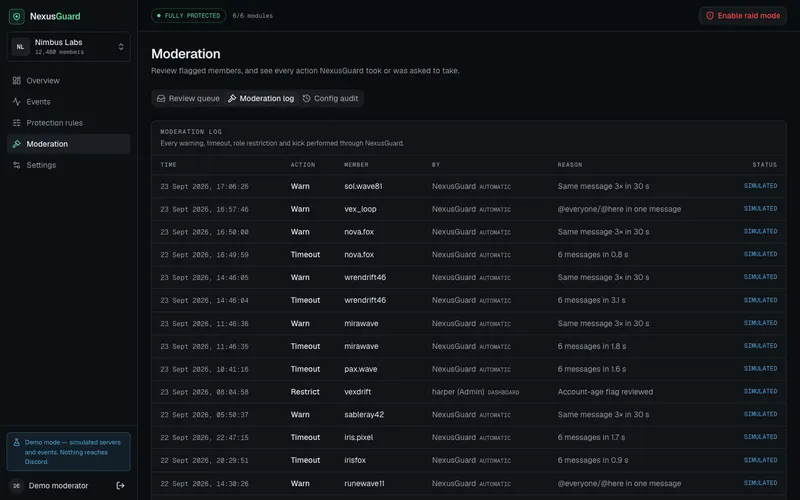Click the Overview grid icon in sidebar
Viewport: 800px width, 500px height.
[x=16, y=81]
